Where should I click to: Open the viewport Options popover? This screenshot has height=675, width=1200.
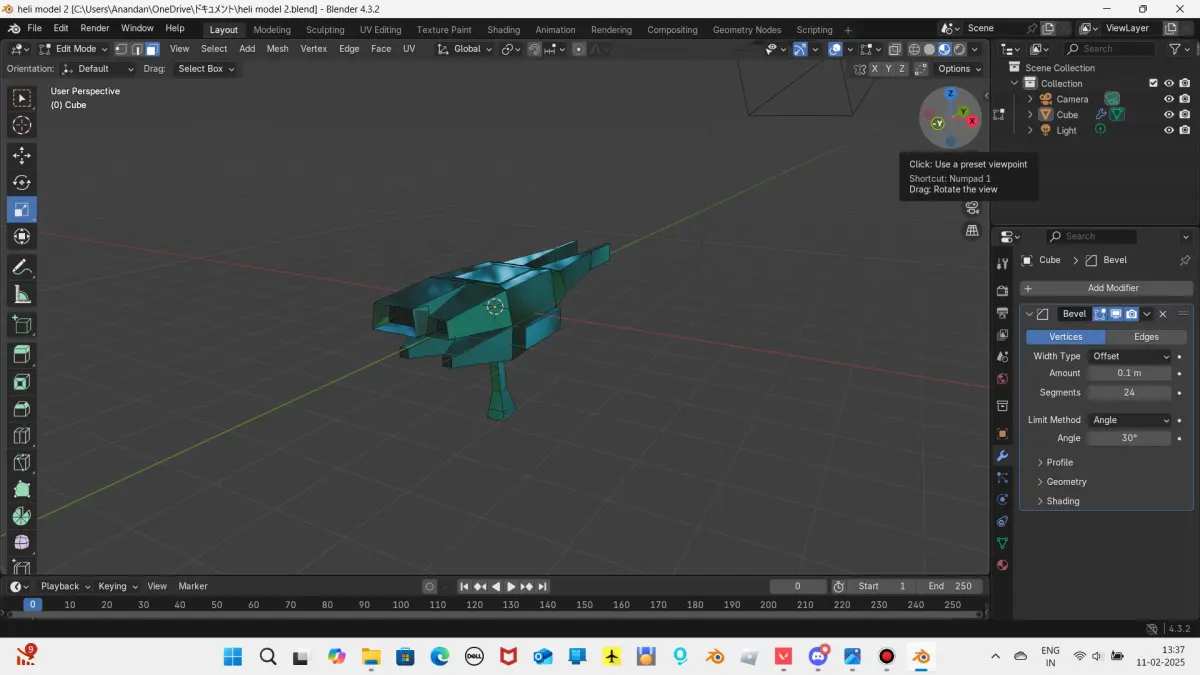coord(958,69)
